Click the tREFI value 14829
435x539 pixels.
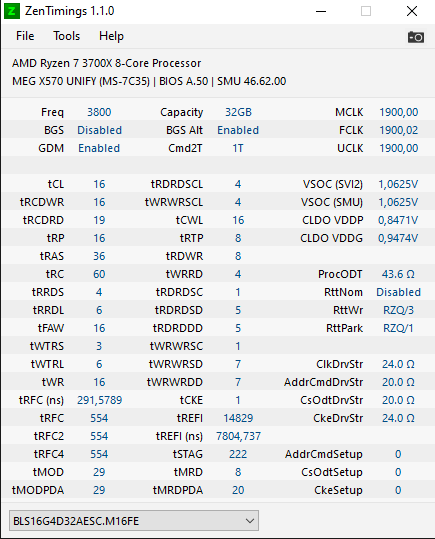(x=238, y=418)
